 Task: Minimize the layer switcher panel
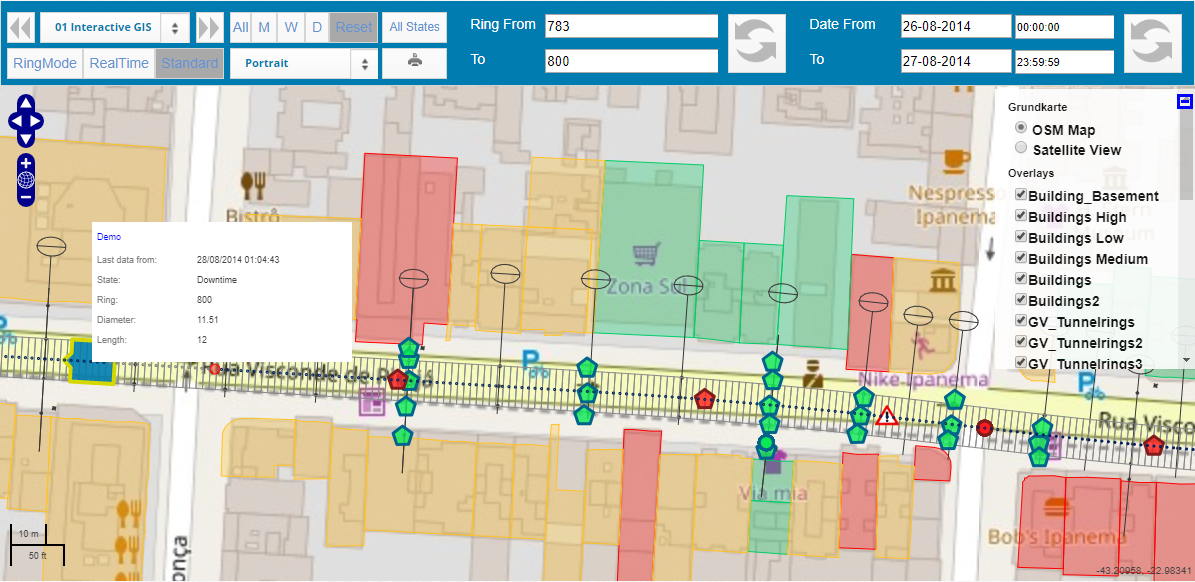click(x=1184, y=101)
